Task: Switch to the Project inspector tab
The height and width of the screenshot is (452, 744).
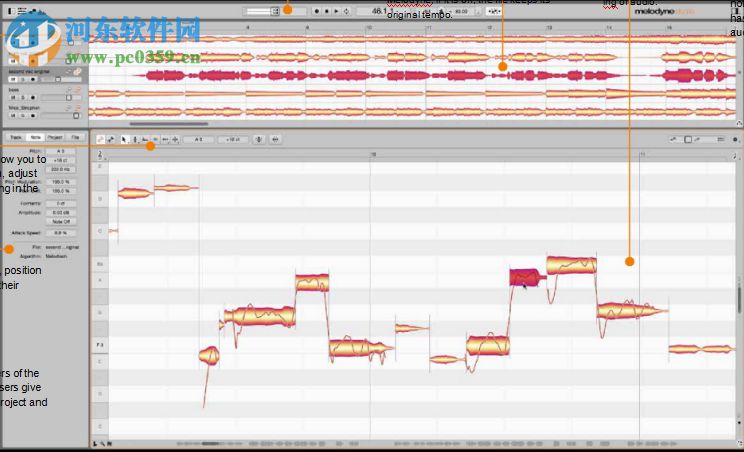Action: pyautogui.click(x=55, y=137)
